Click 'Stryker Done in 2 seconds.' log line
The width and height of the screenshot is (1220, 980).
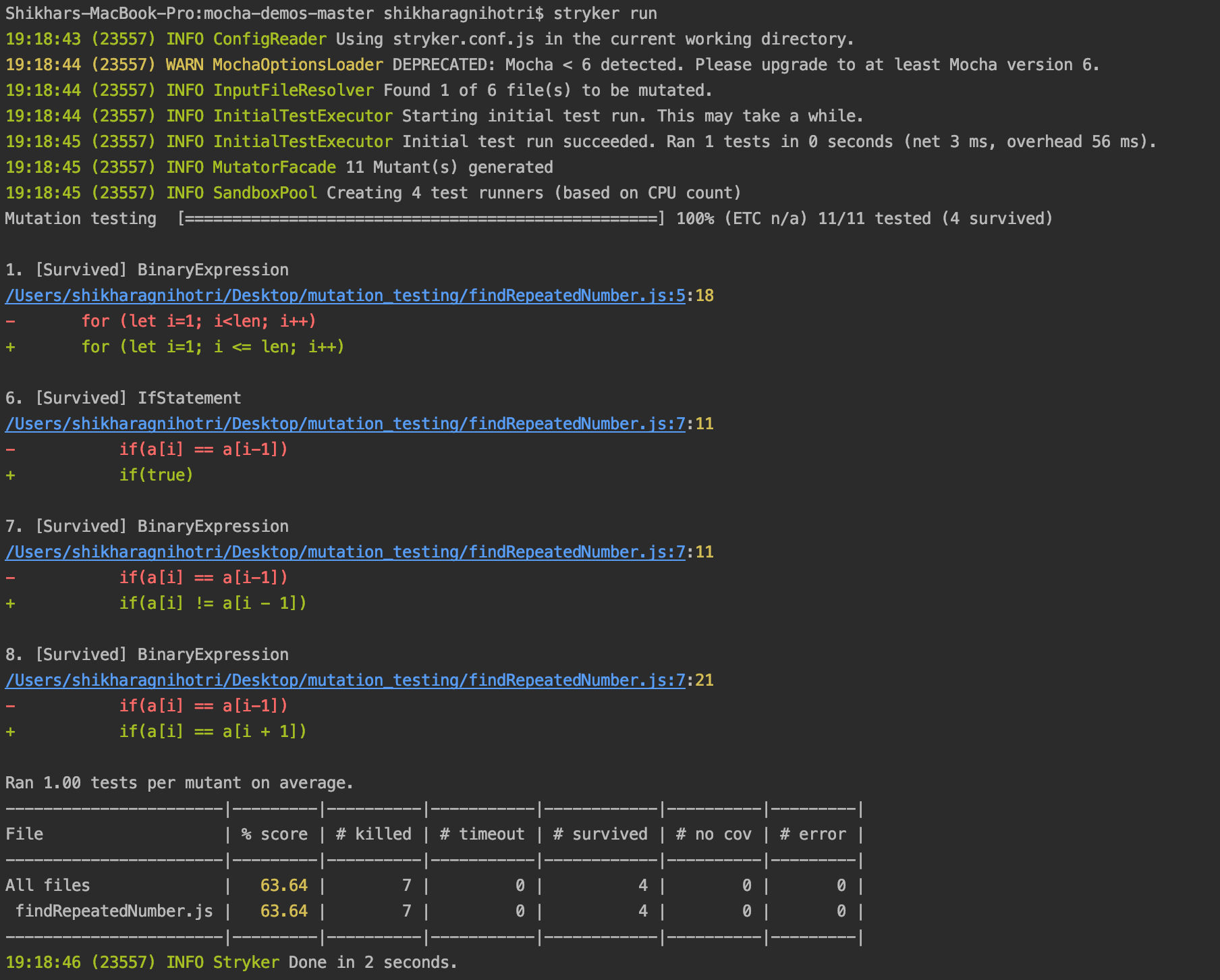click(x=231, y=962)
